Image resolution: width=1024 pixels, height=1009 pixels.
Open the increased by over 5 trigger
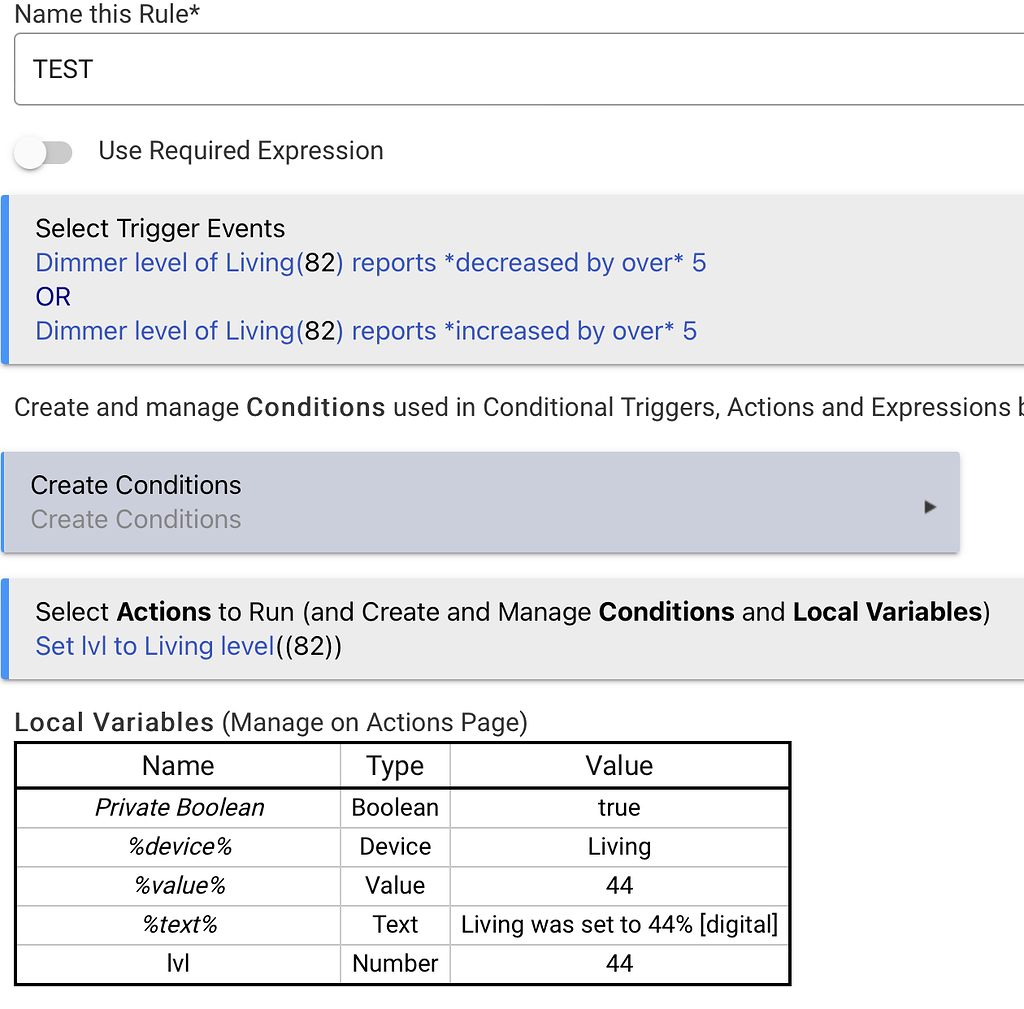tap(366, 331)
